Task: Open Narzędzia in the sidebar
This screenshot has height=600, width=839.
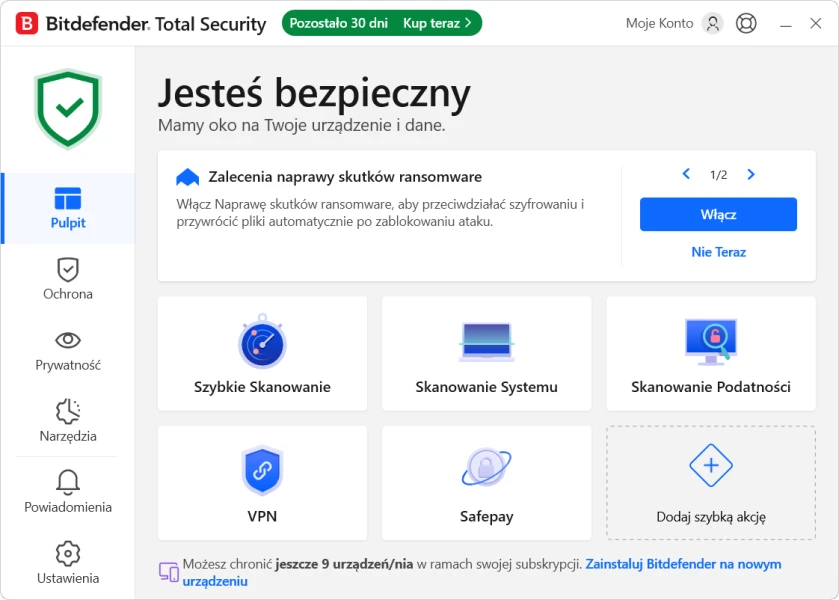Action: 68,421
